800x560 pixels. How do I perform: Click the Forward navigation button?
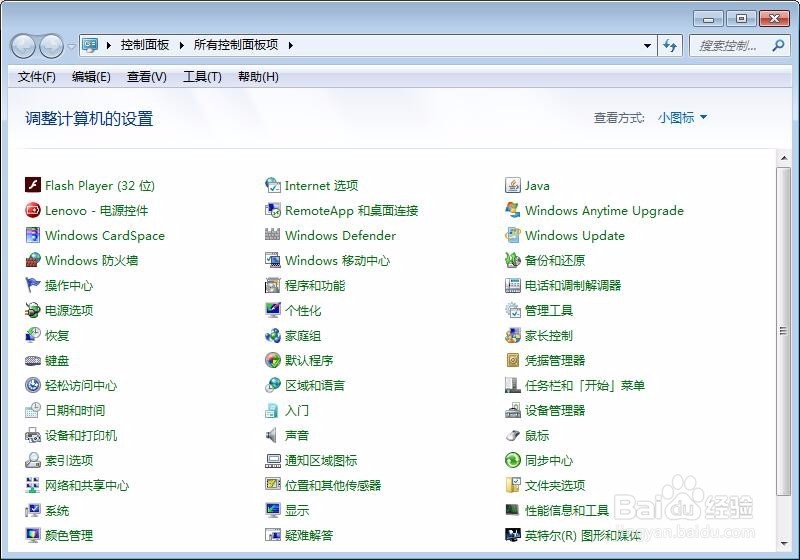click(x=52, y=46)
